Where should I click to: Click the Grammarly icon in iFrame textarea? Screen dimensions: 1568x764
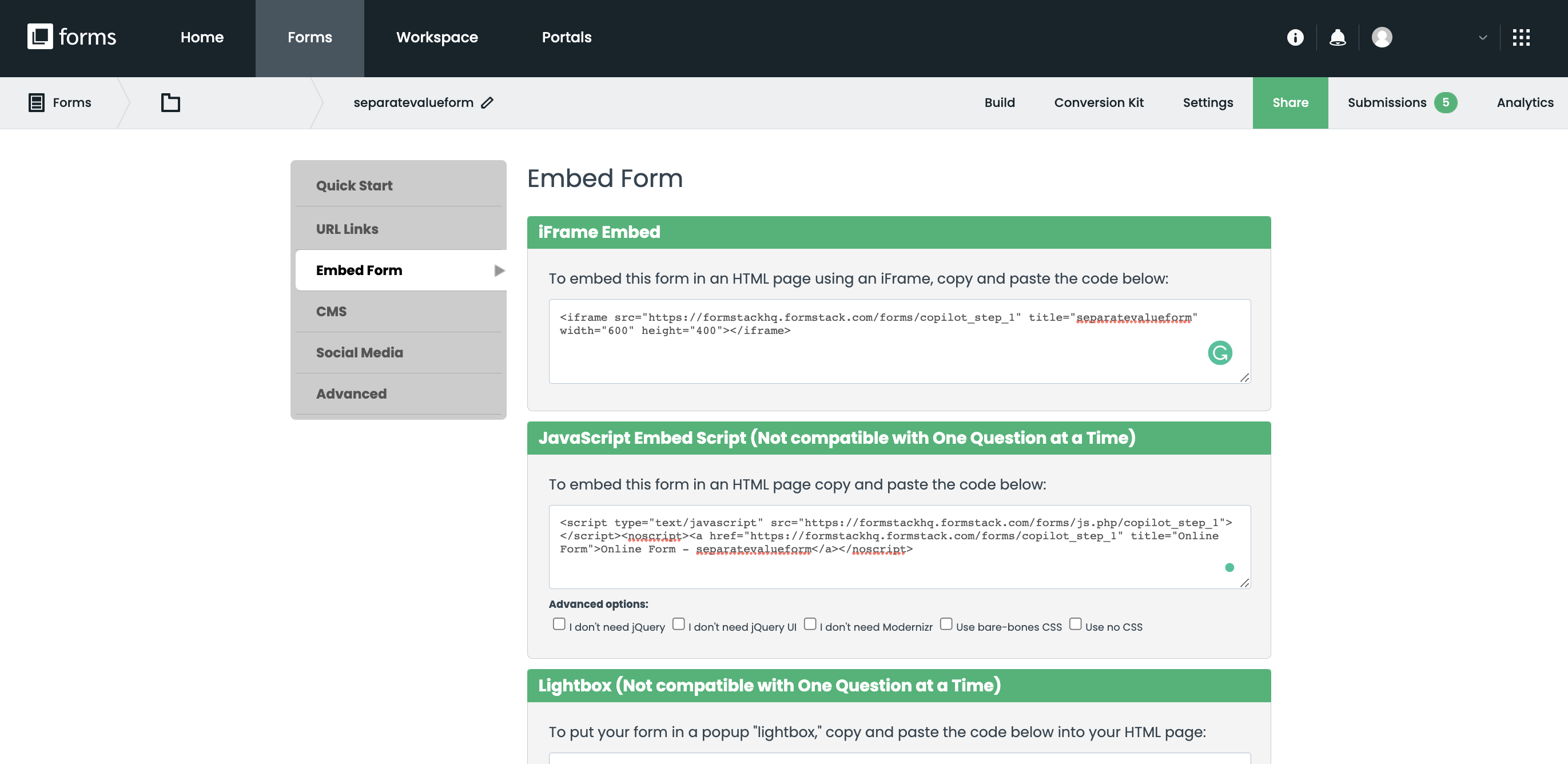point(1220,352)
